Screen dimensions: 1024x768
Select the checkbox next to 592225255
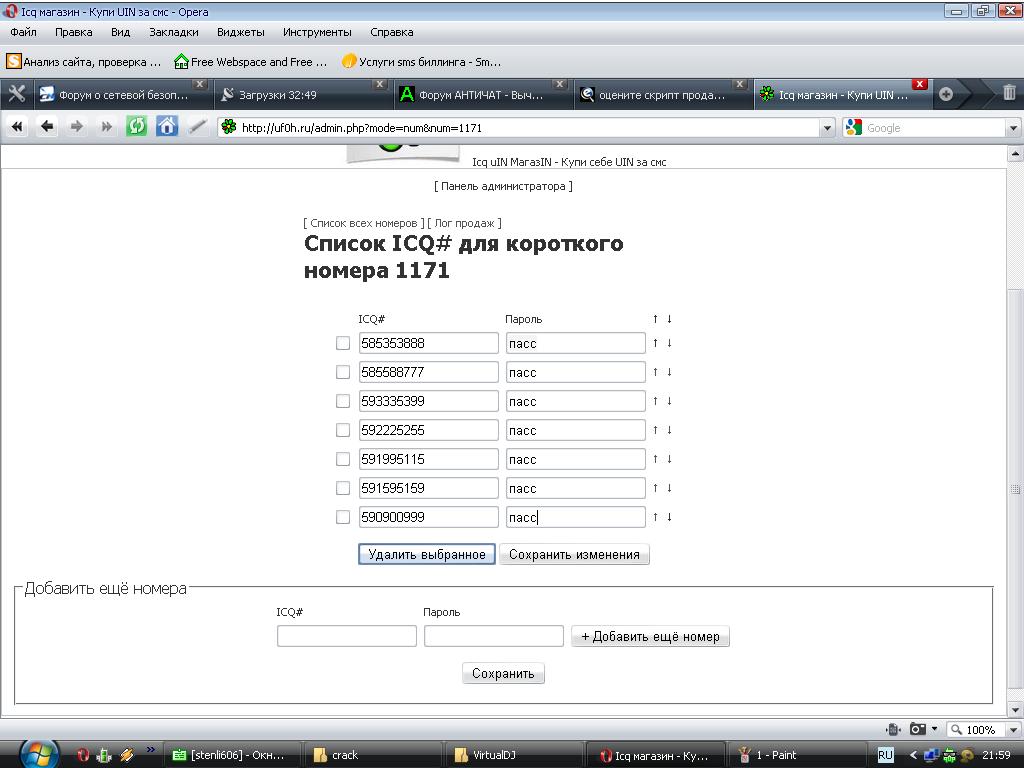pos(343,430)
